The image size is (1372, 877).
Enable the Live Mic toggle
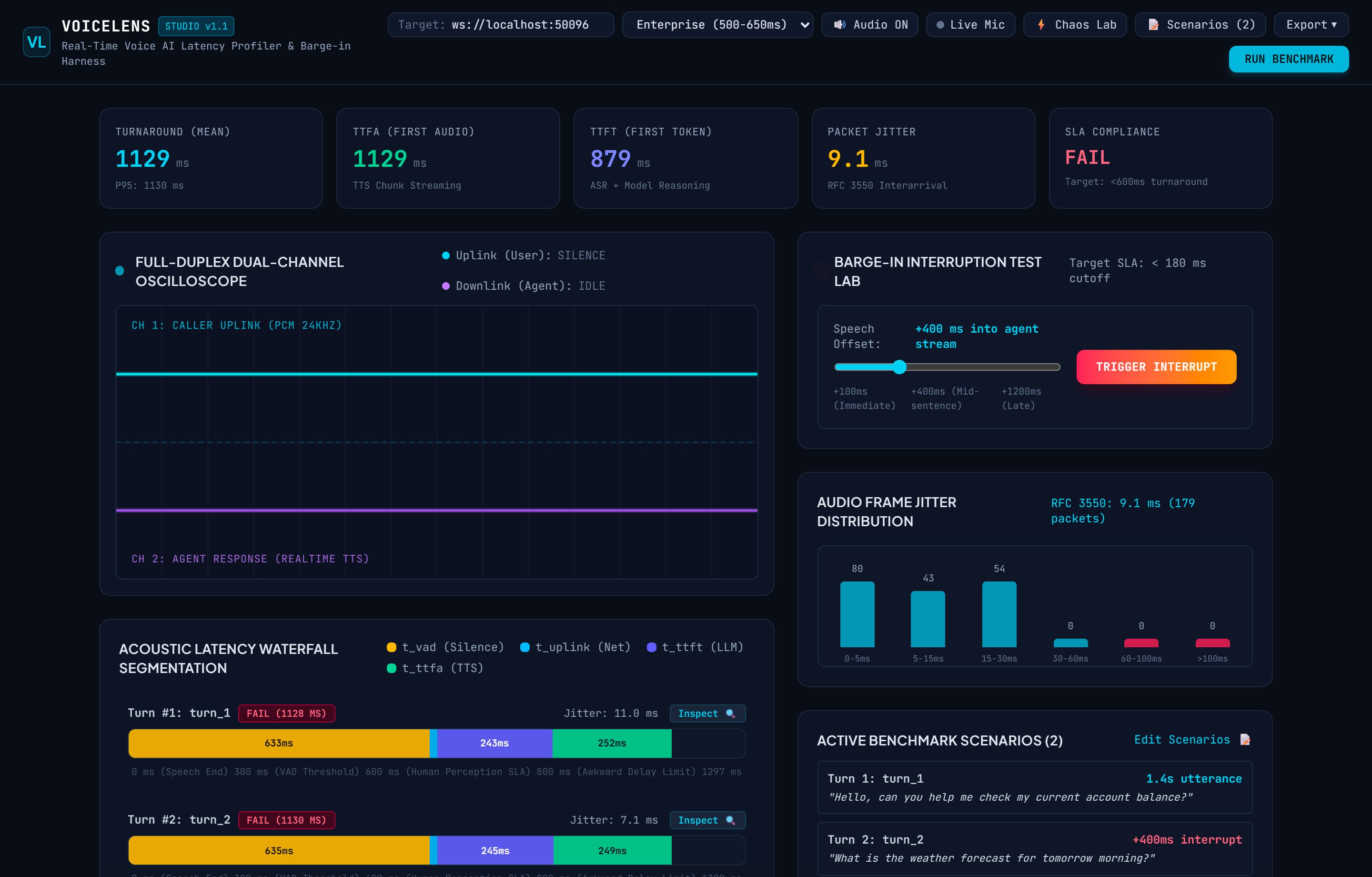coord(970,24)
